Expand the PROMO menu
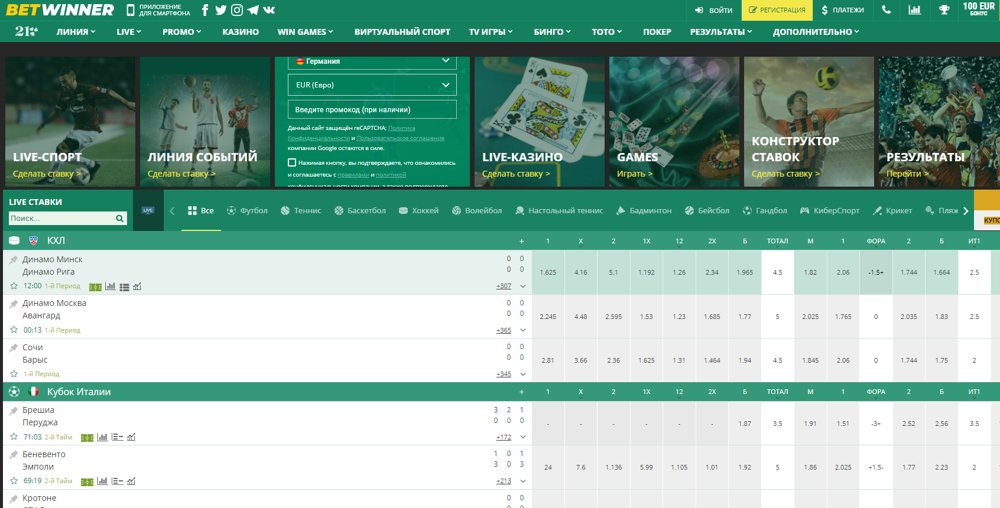This screenshot has height=508, width=1000. (x=182, y=32)
